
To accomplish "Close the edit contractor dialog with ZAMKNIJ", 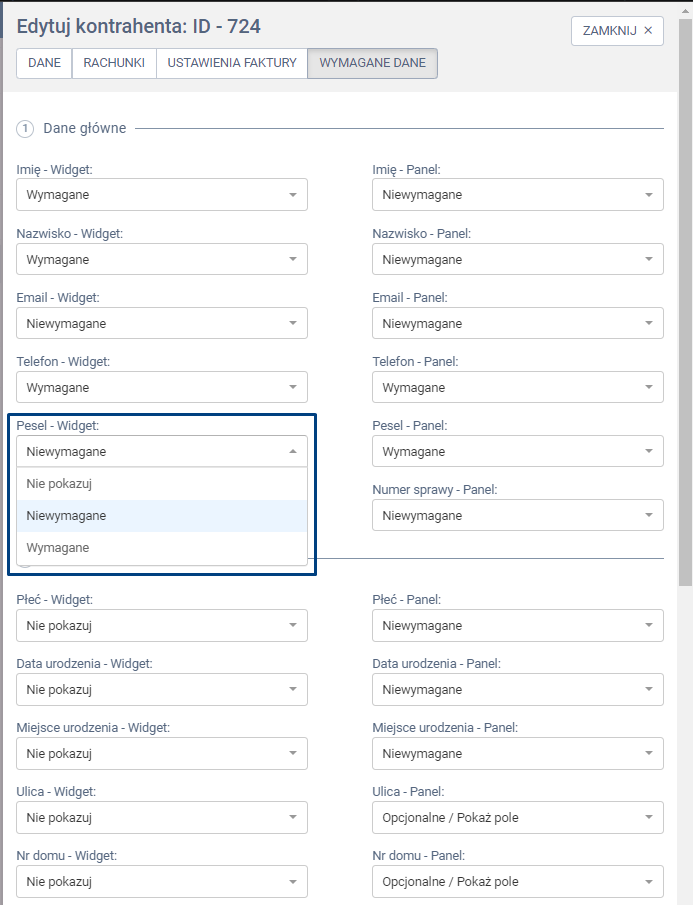I will 617,30.
